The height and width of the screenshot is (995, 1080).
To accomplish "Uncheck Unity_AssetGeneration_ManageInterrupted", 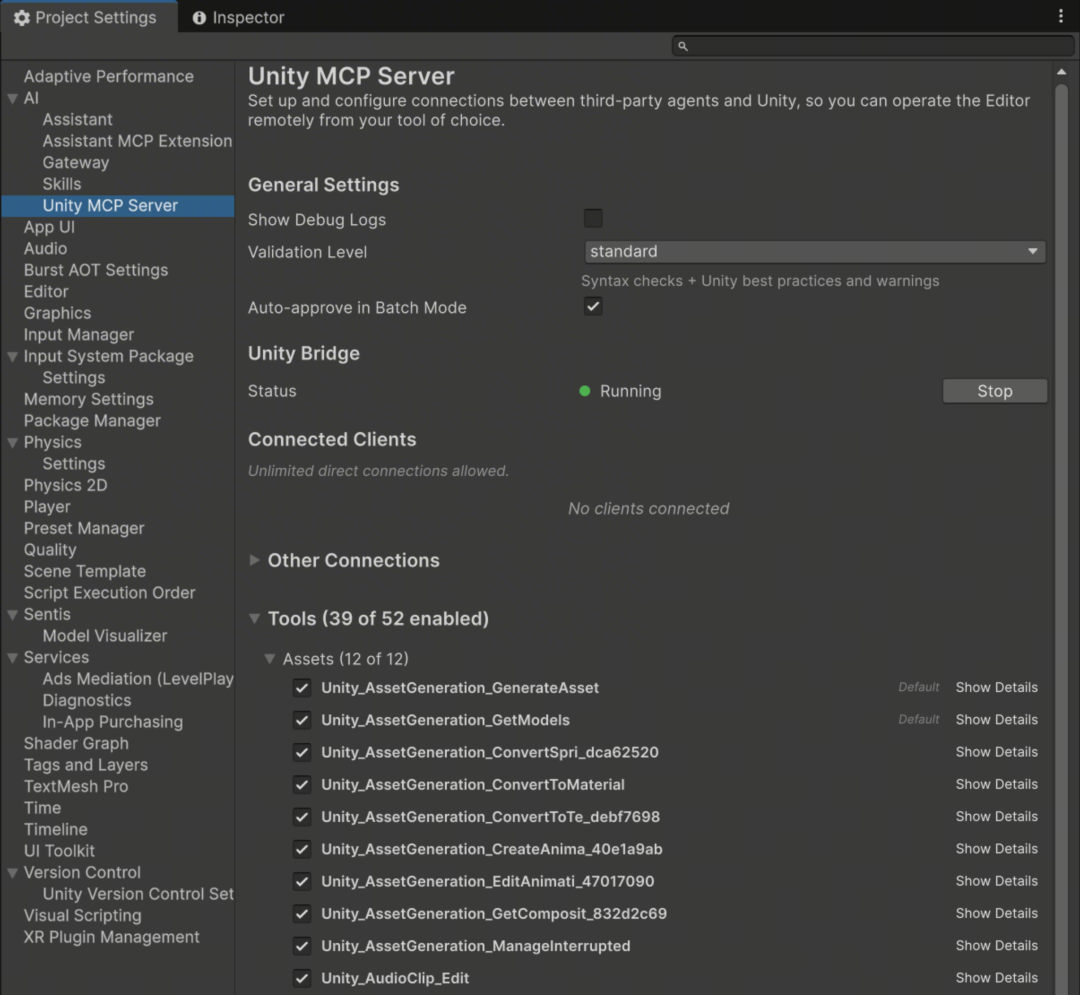I will tap(302, 946).
